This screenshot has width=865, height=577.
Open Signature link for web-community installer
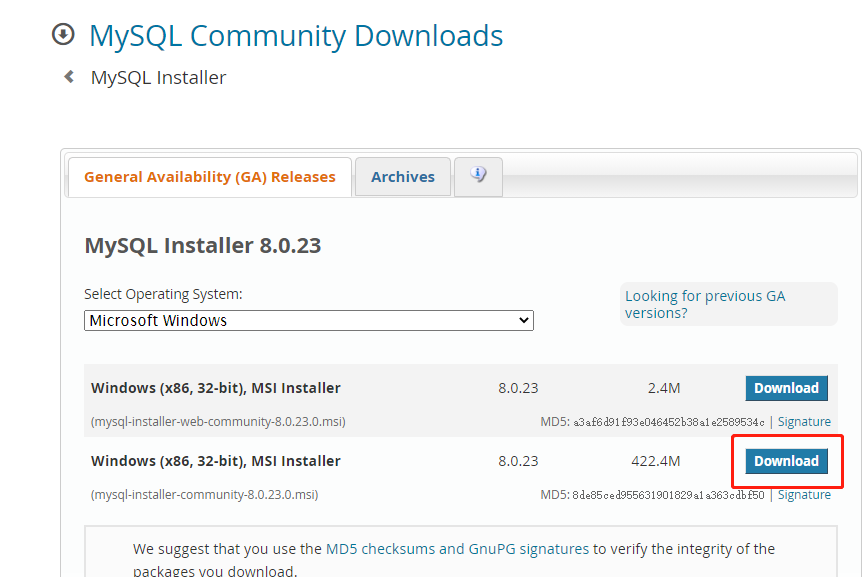(x=804, y=422)
